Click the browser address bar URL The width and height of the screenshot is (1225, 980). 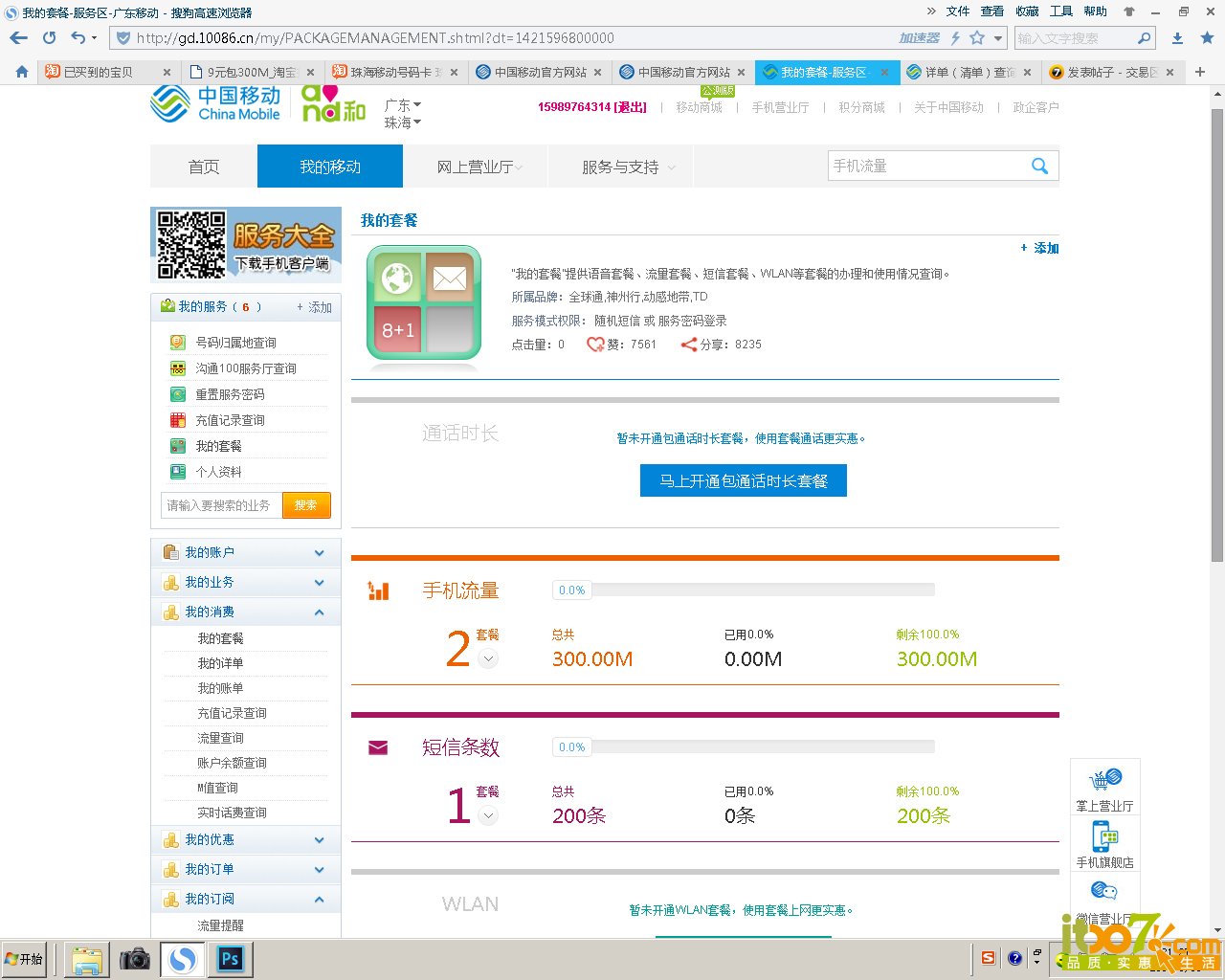point(375,38)
